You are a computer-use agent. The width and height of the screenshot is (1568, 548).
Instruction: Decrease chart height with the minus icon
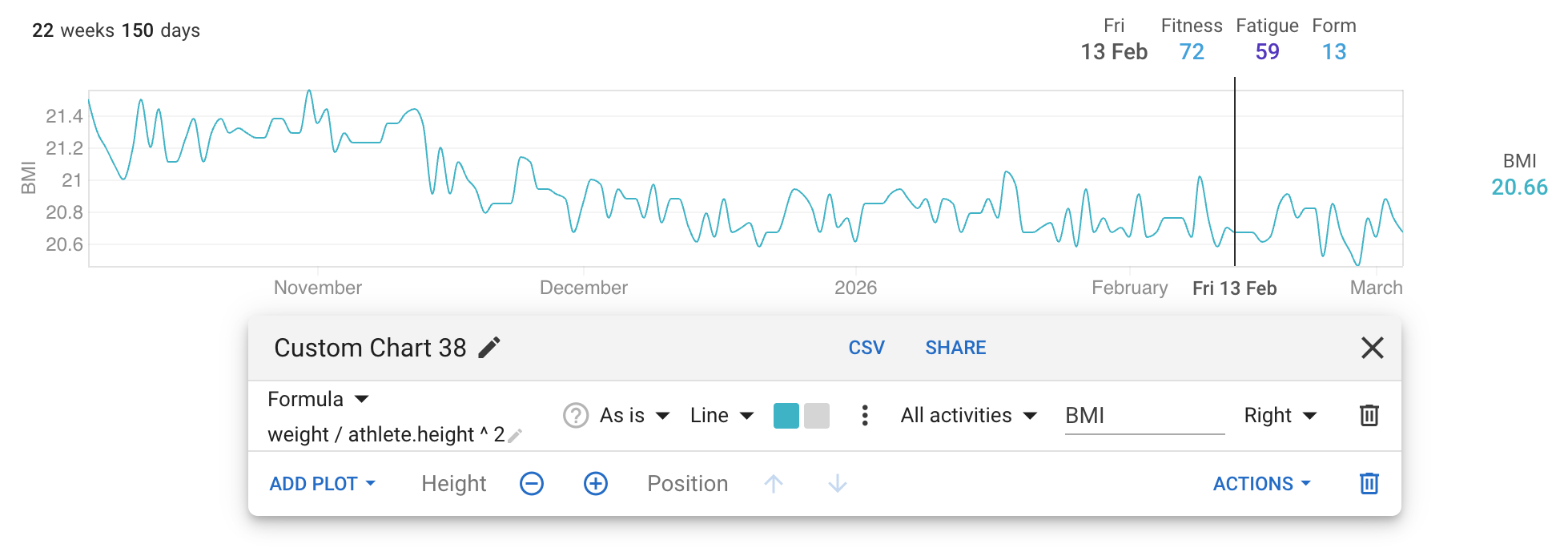531,483
